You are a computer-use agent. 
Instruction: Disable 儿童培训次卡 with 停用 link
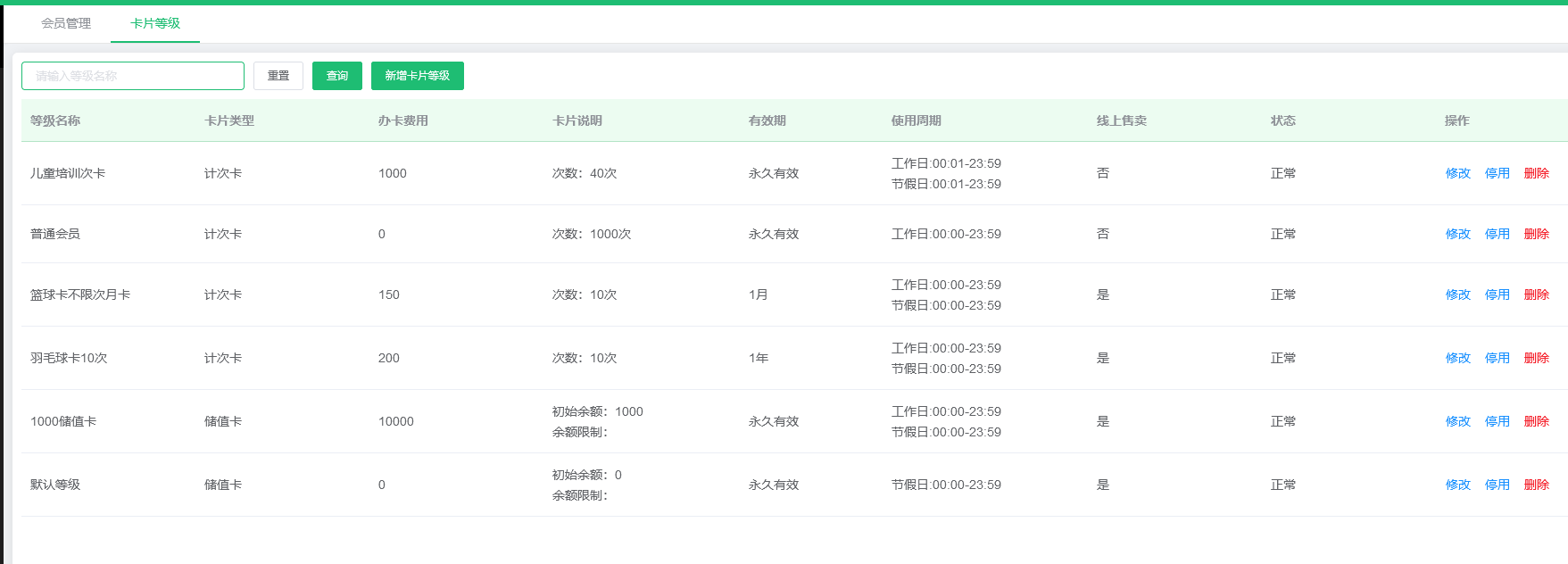pyautogui.click(x=1497, y=173)
